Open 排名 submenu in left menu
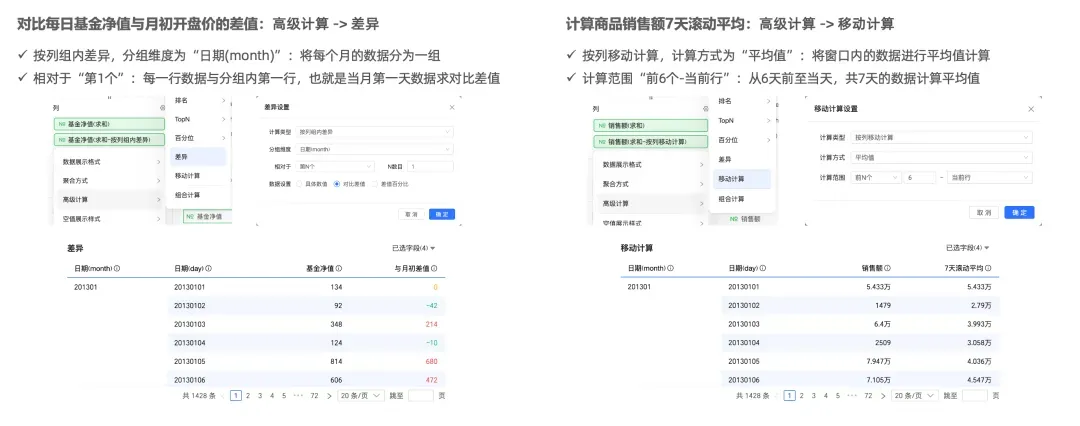The width and height of the screenshot is (1080, 426). tap(200, 101)
